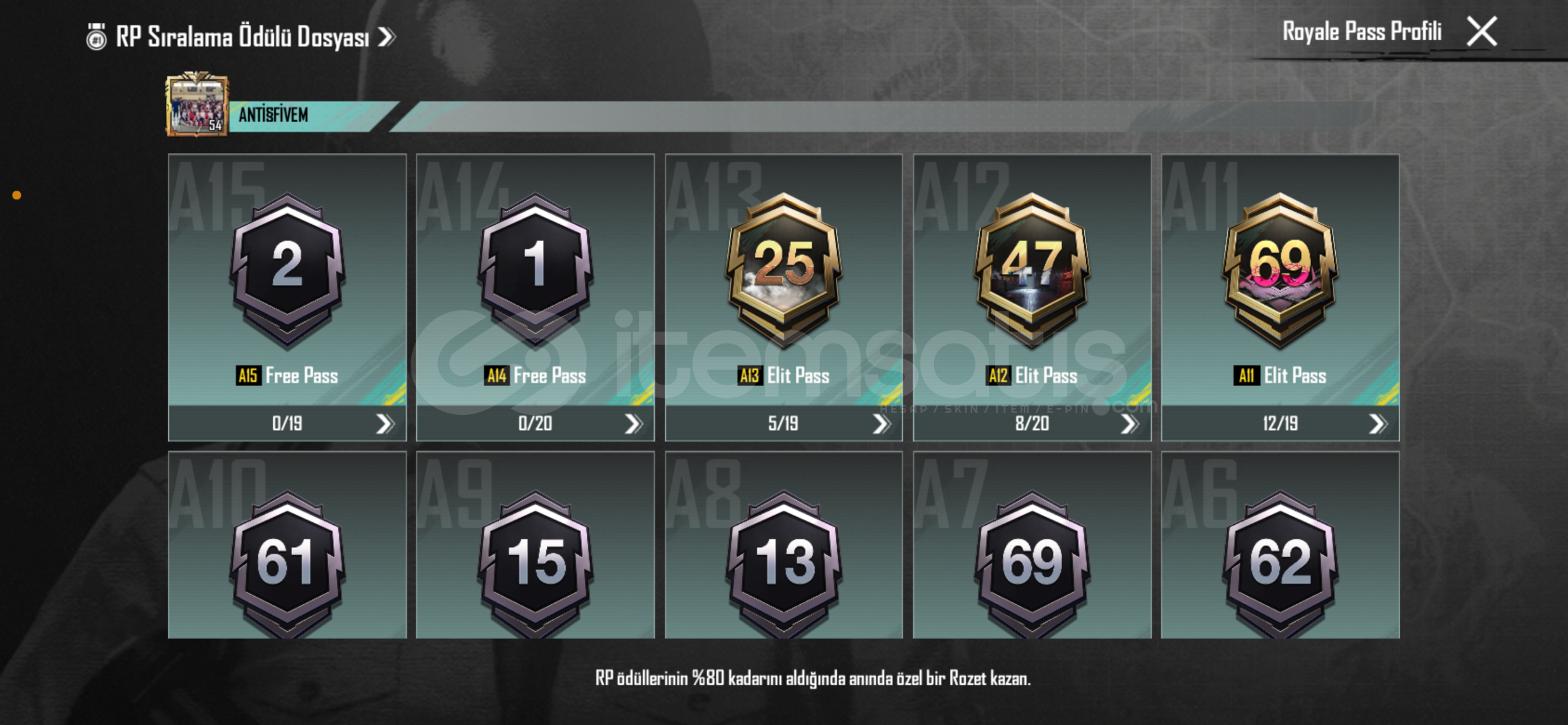This screenshot has height=725, width=1568.
Task: Expand the A14 rewards arrow beside 0/20
Action: click(x=633, y=424)
